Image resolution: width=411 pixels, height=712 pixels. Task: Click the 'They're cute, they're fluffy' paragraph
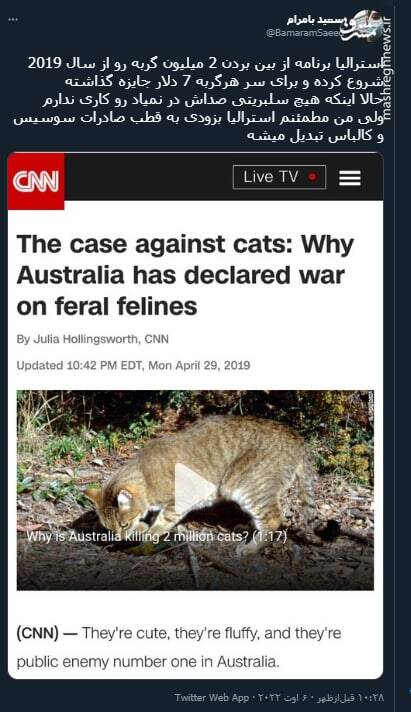point(179,647)
